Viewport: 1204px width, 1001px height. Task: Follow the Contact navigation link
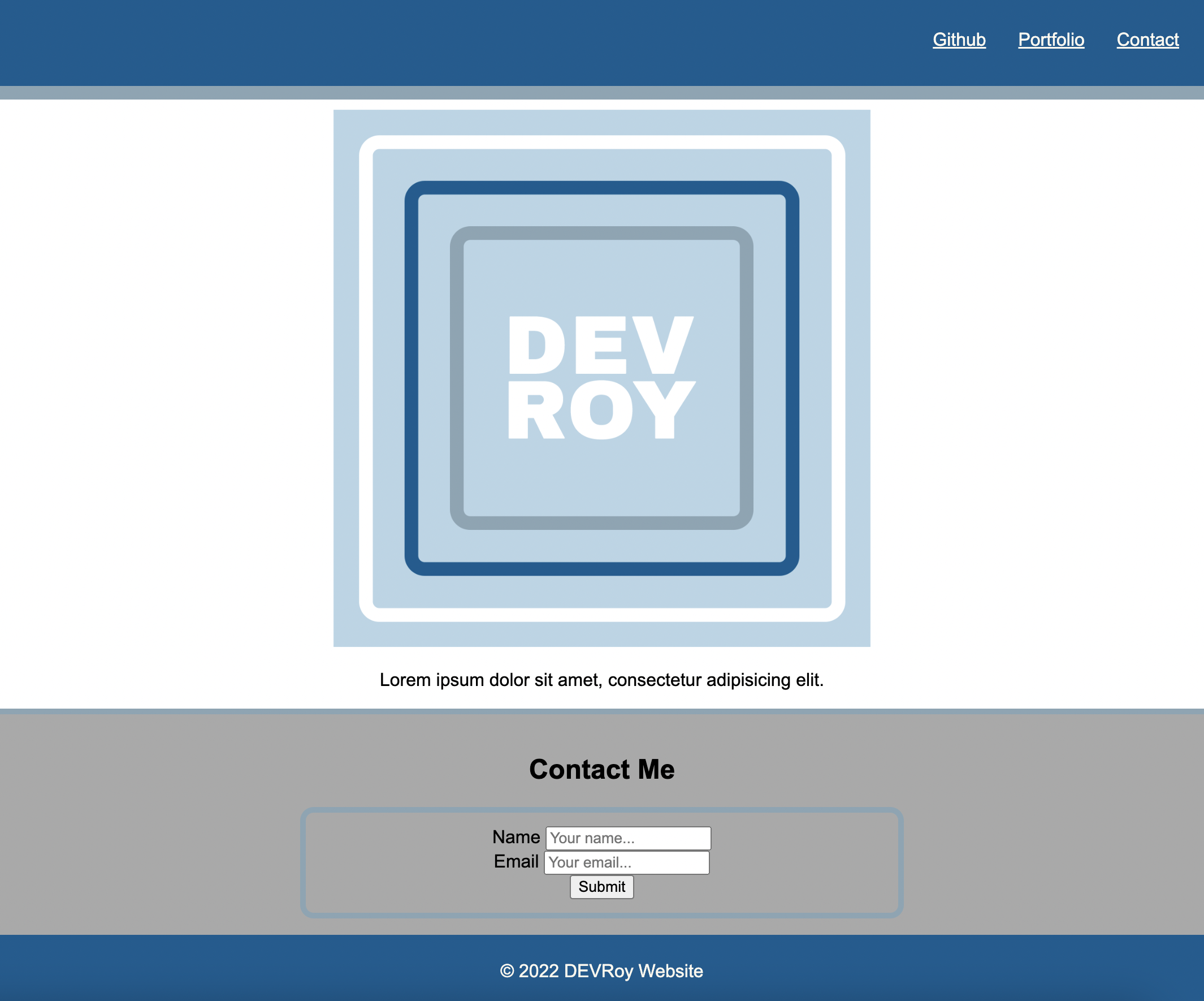pos(1147,40)
